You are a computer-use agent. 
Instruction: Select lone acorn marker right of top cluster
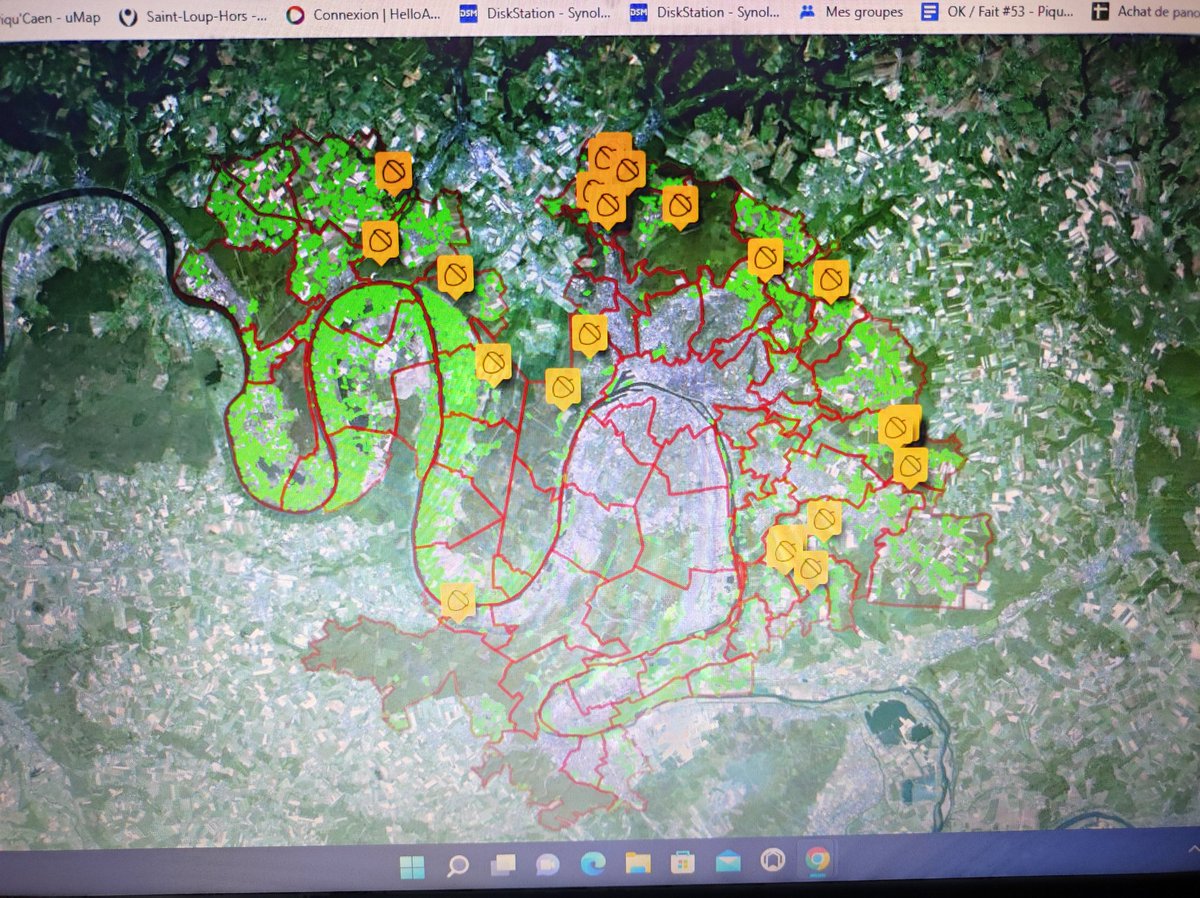(x=680, y=206)
